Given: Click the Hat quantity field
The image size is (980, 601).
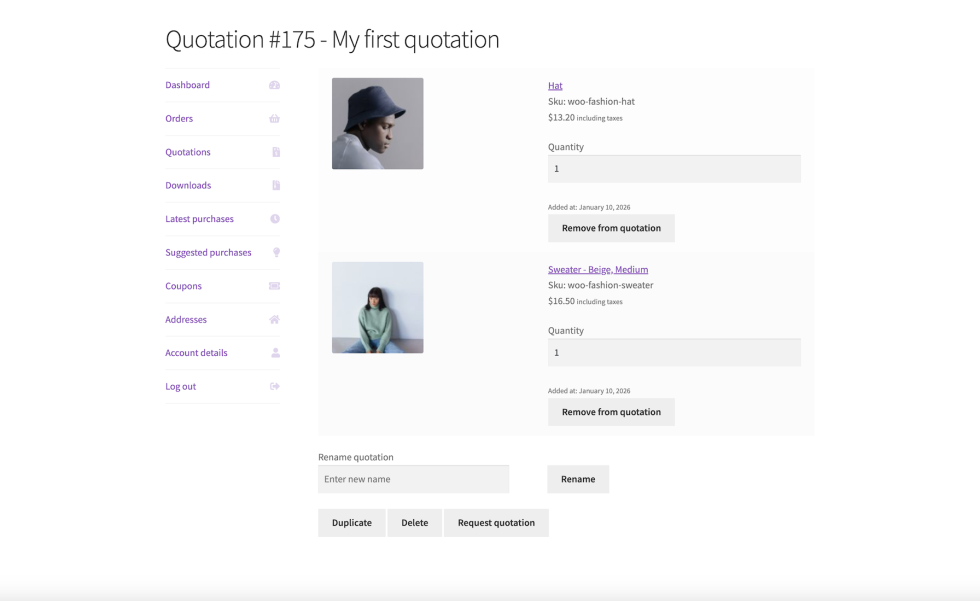Looking at the screenshot, I should tap(674, 169).
